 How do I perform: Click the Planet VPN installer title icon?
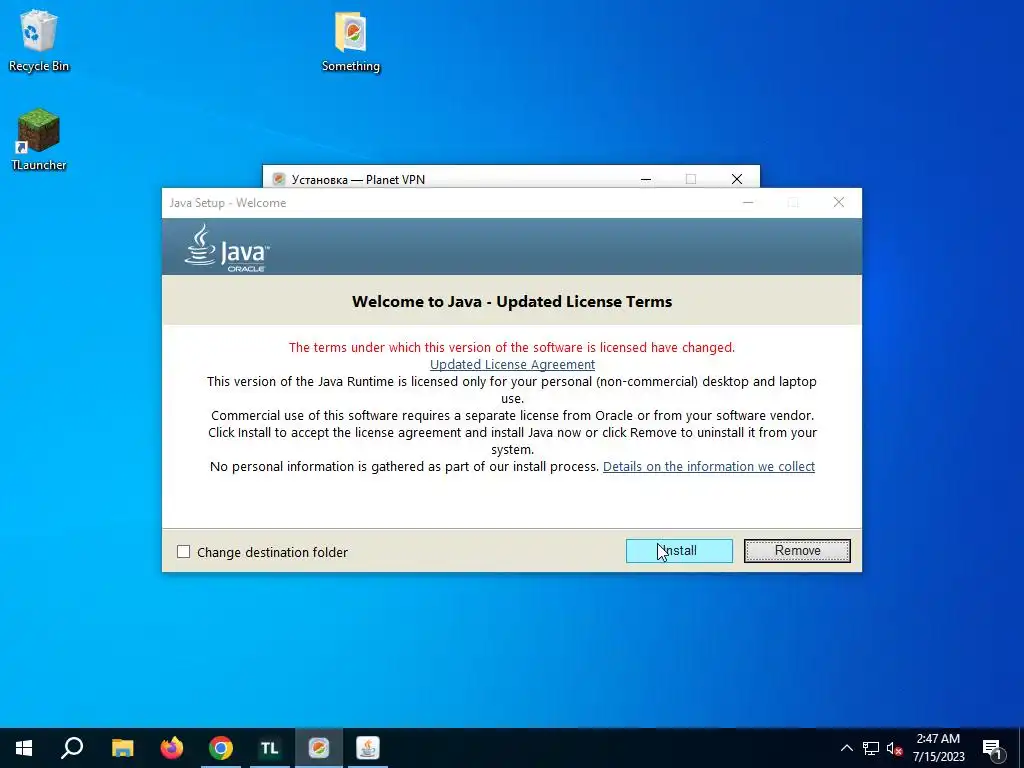tap(279, 179)
